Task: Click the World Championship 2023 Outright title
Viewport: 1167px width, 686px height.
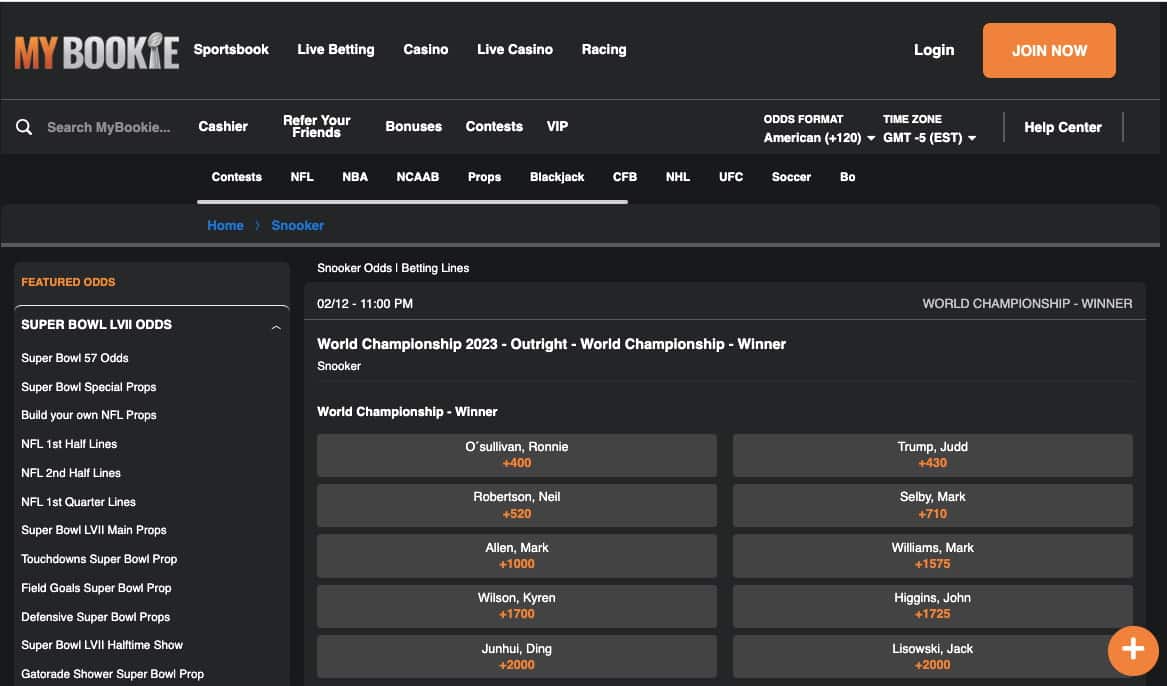Action: 551,344
